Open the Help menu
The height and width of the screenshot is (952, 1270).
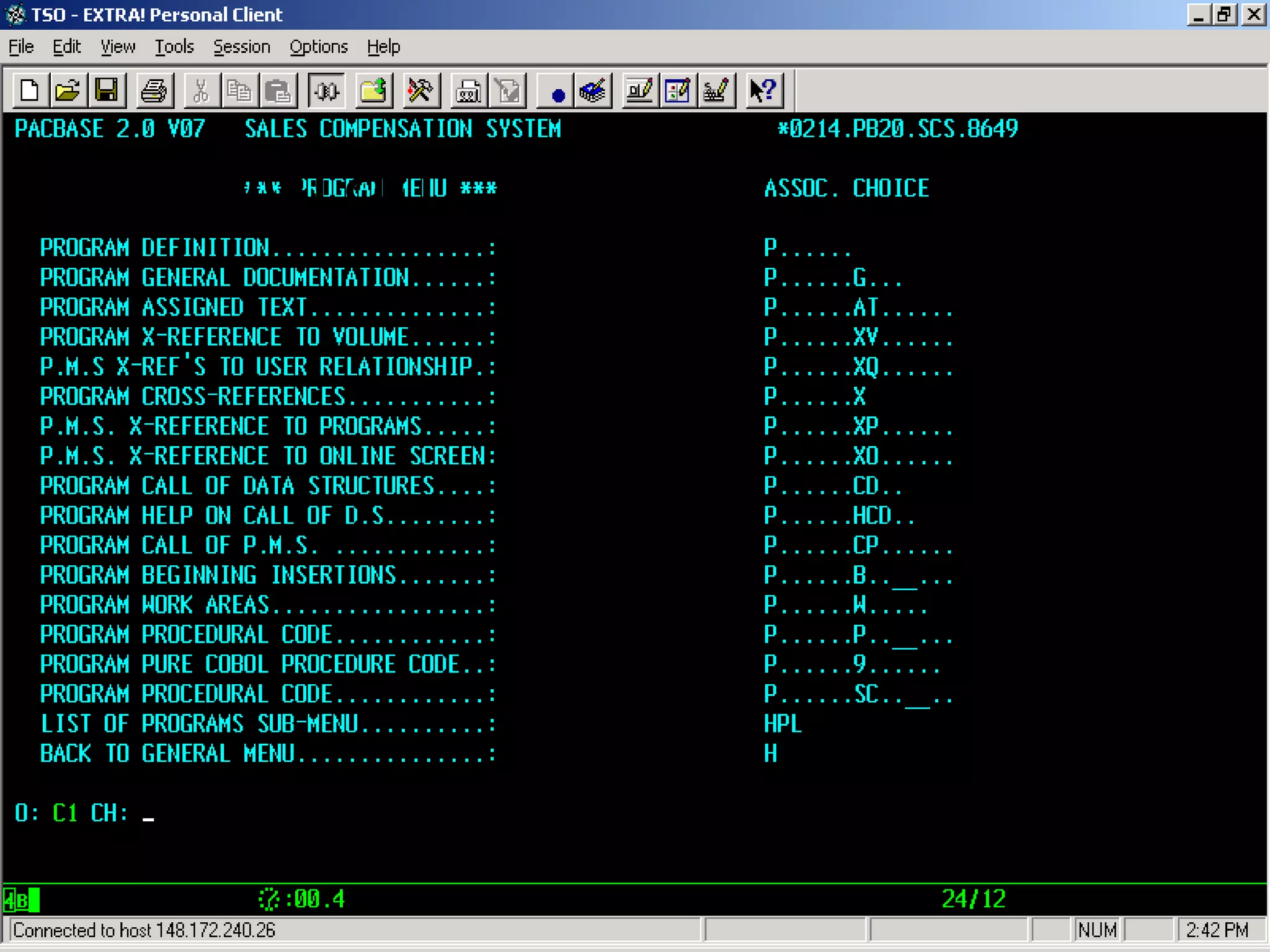click(x=383, y=47)
